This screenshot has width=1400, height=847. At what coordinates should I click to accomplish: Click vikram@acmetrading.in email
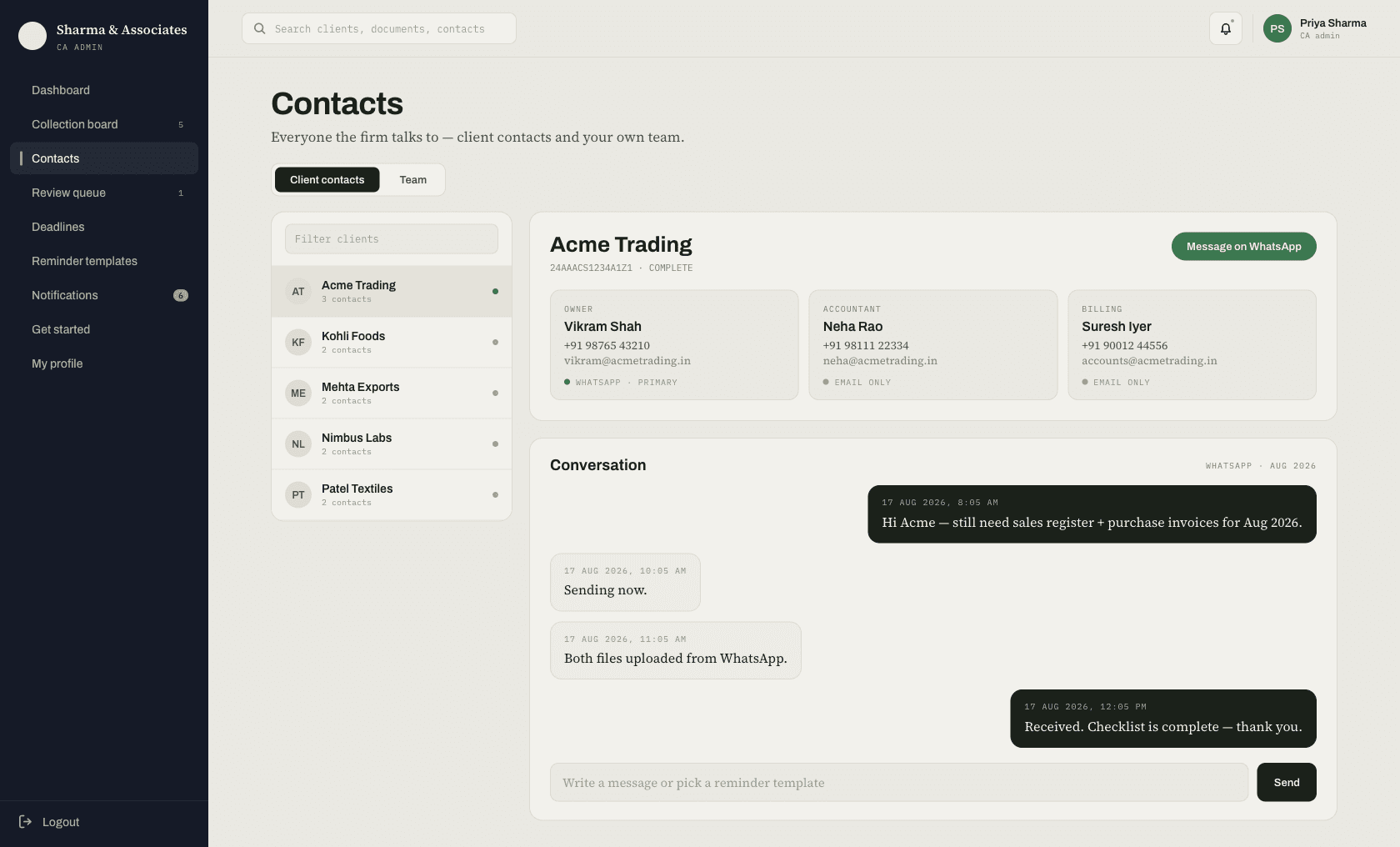pos(627,361)
